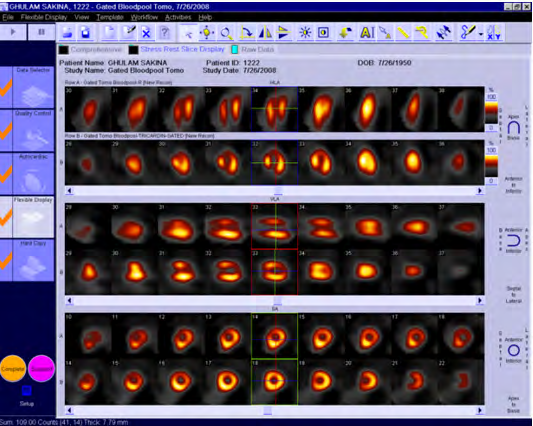Flip the image horizontally with the mirror icon
The height and width of the screenshot is (426, 533).
click(x=265, y=33)
